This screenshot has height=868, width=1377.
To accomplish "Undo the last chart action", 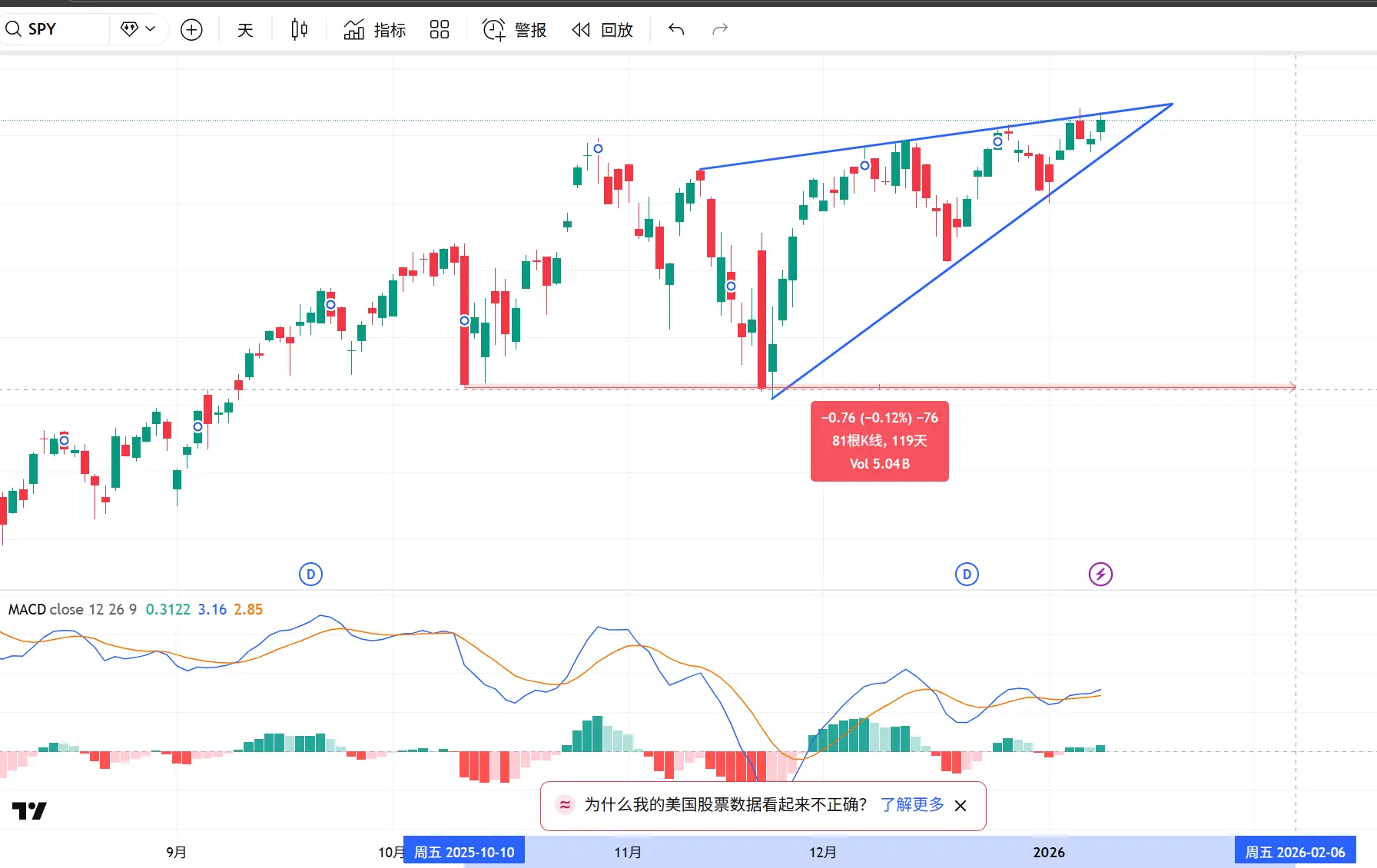I will pos(676,29).
